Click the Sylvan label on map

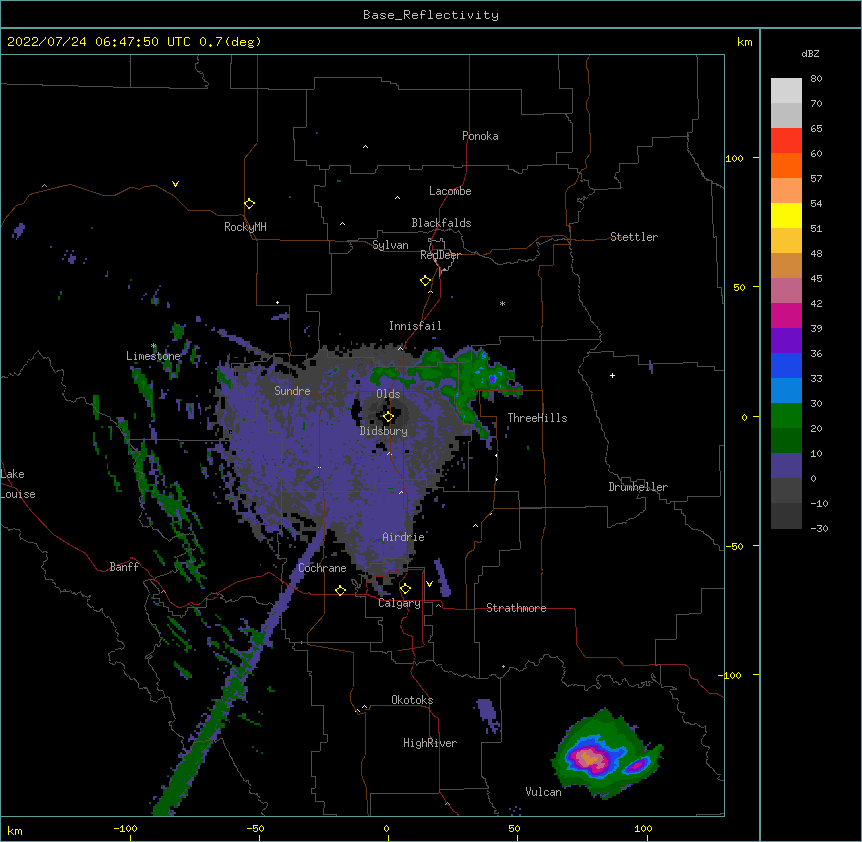click(x=390, y=245)
